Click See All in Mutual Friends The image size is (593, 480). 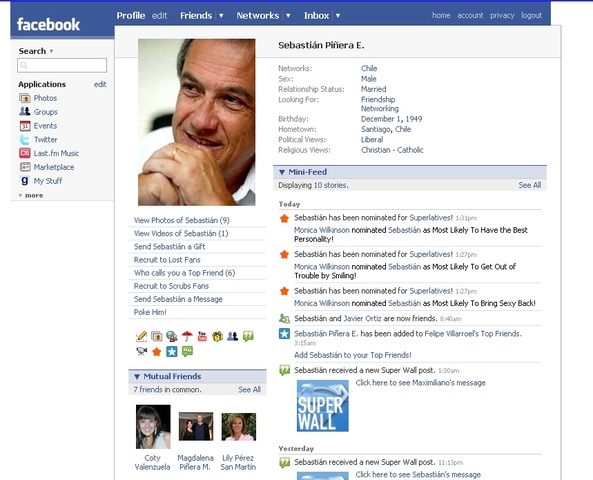point(249,389)
